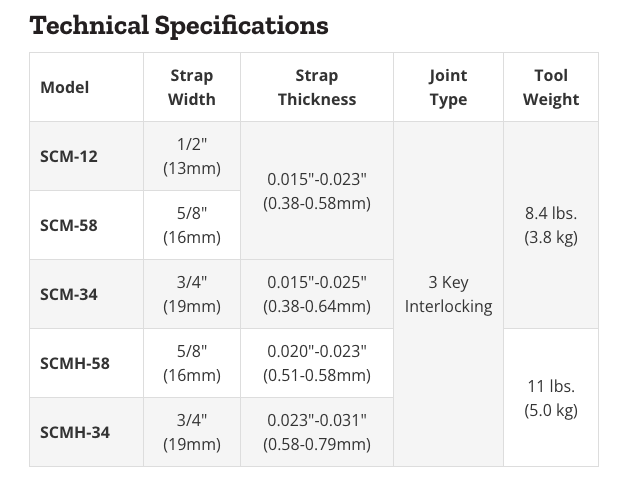Click the SCM-58 model cell
This screenshot has height=481, width=628.
[x=69, y=225]
